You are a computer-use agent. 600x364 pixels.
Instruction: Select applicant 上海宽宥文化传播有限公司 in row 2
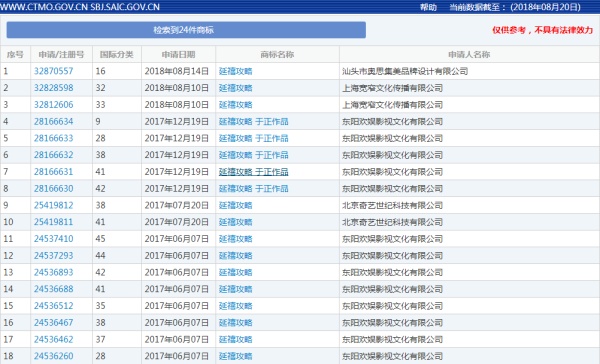pos(392,88)
